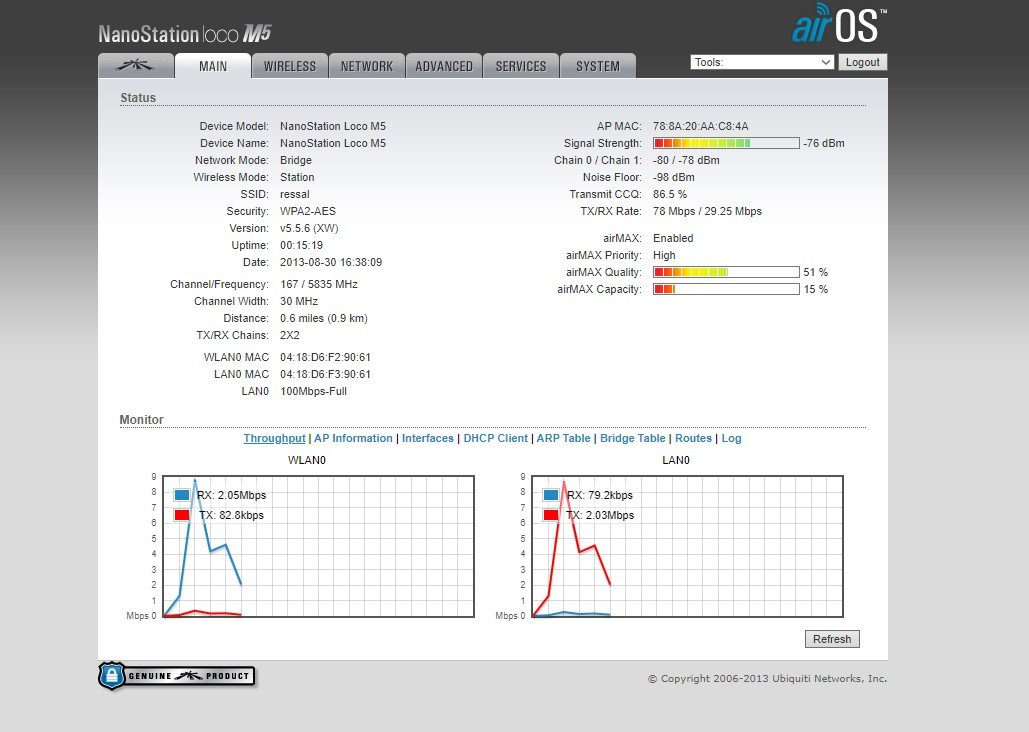Switch to the Wireless tab
The height and width of the screenshot is (732, 1029).
pyautogui.click(x=290, y=66)
